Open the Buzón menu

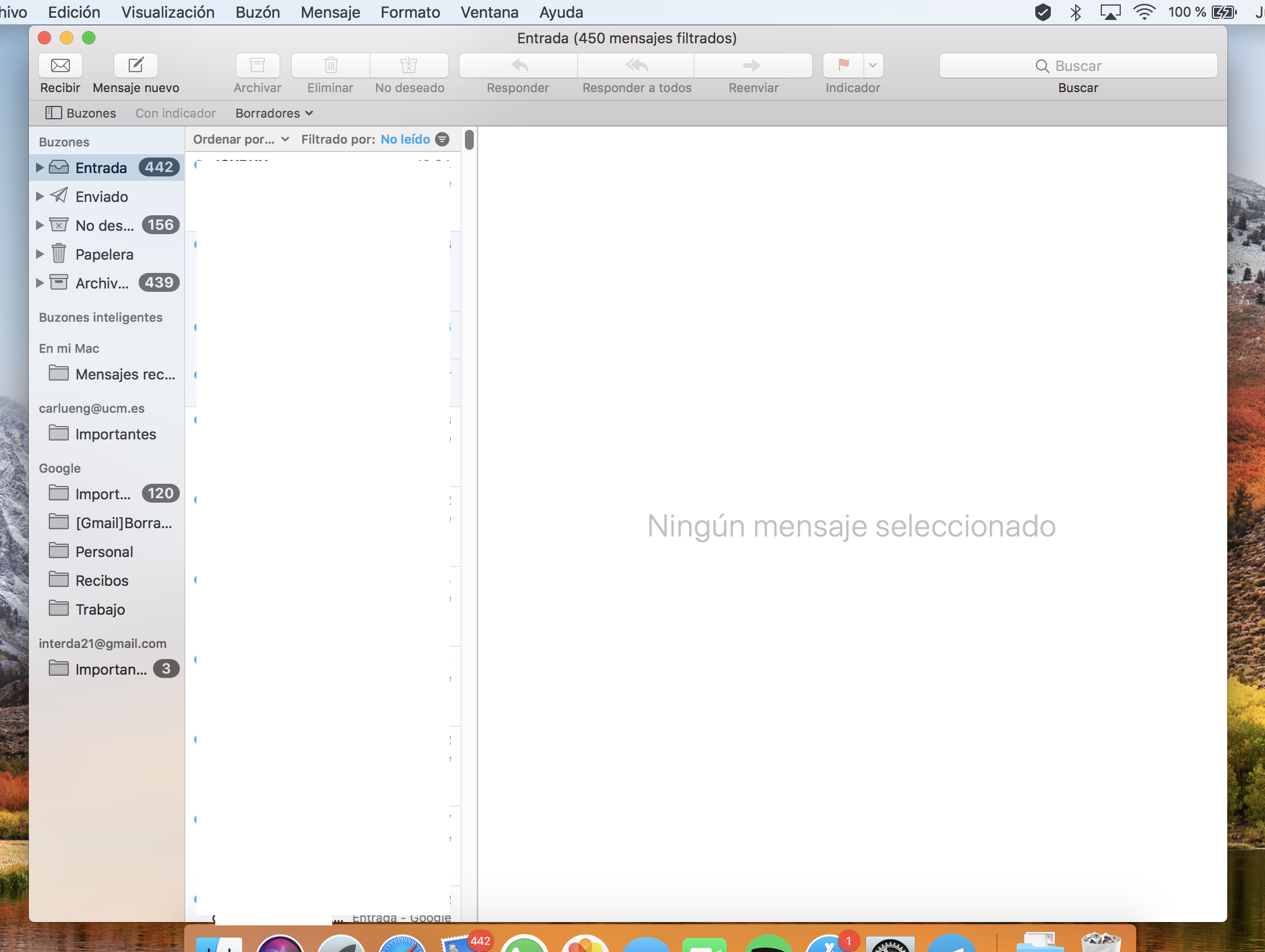[257, 12]
